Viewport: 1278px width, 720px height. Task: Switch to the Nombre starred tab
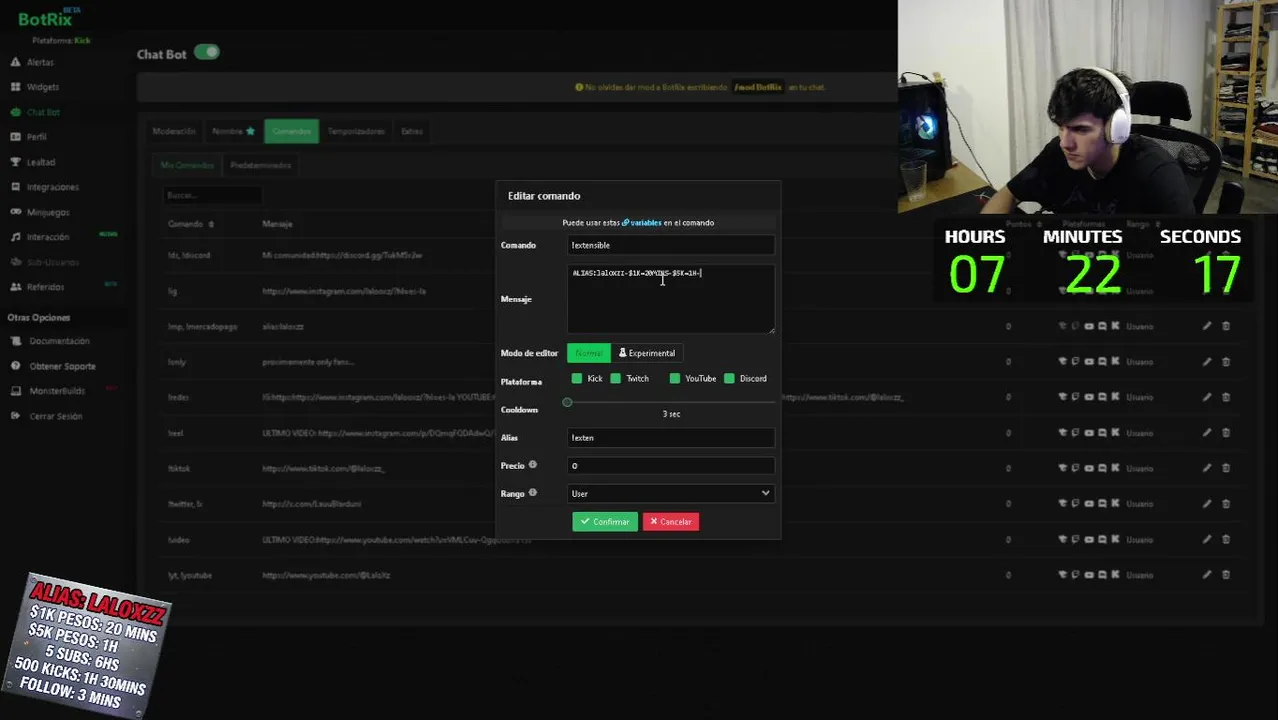click(x=233, y=131)
